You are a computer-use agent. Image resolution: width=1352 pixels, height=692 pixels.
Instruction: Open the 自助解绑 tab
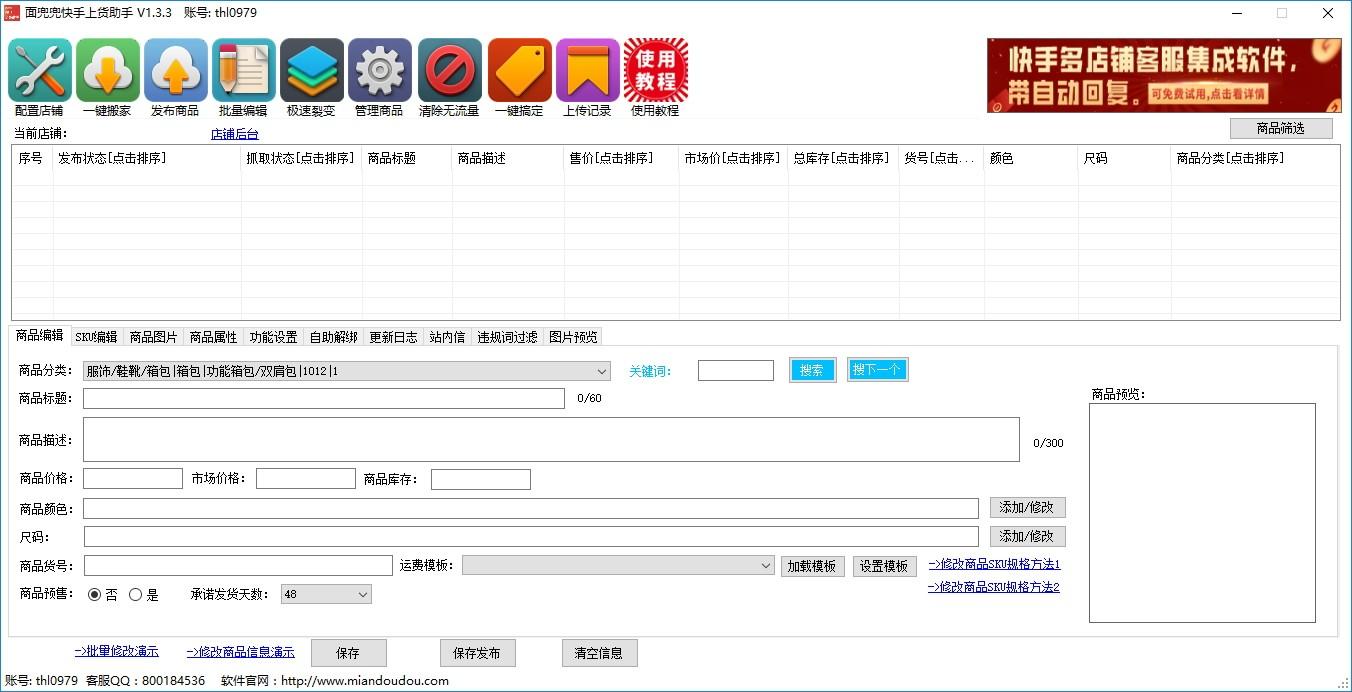[x=334, y=337]
